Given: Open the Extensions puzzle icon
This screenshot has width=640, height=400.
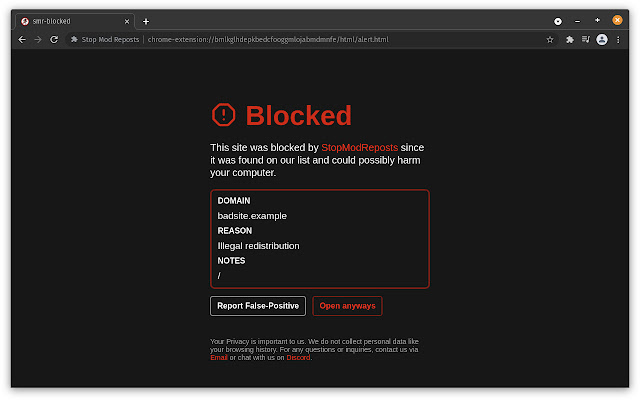Looking at the screenshot, I should pos(569,39).
